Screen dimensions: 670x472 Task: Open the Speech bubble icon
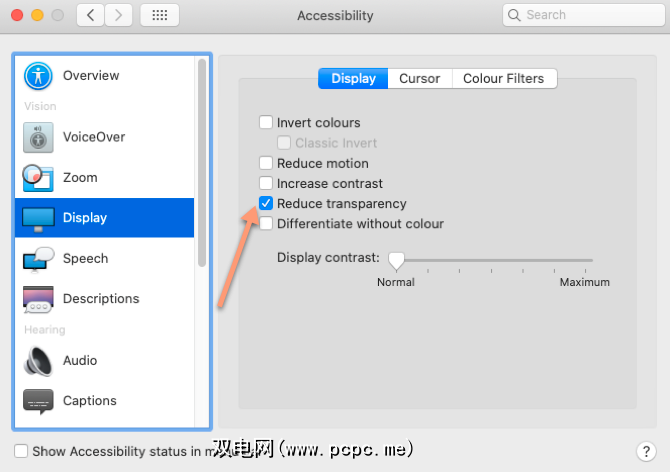pos(38,258)
